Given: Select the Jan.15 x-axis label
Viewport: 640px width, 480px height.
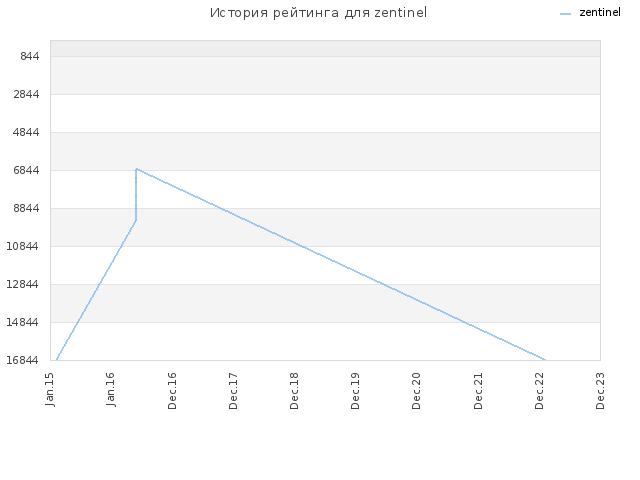Looking at the screenshot, I should click(50, 389).
